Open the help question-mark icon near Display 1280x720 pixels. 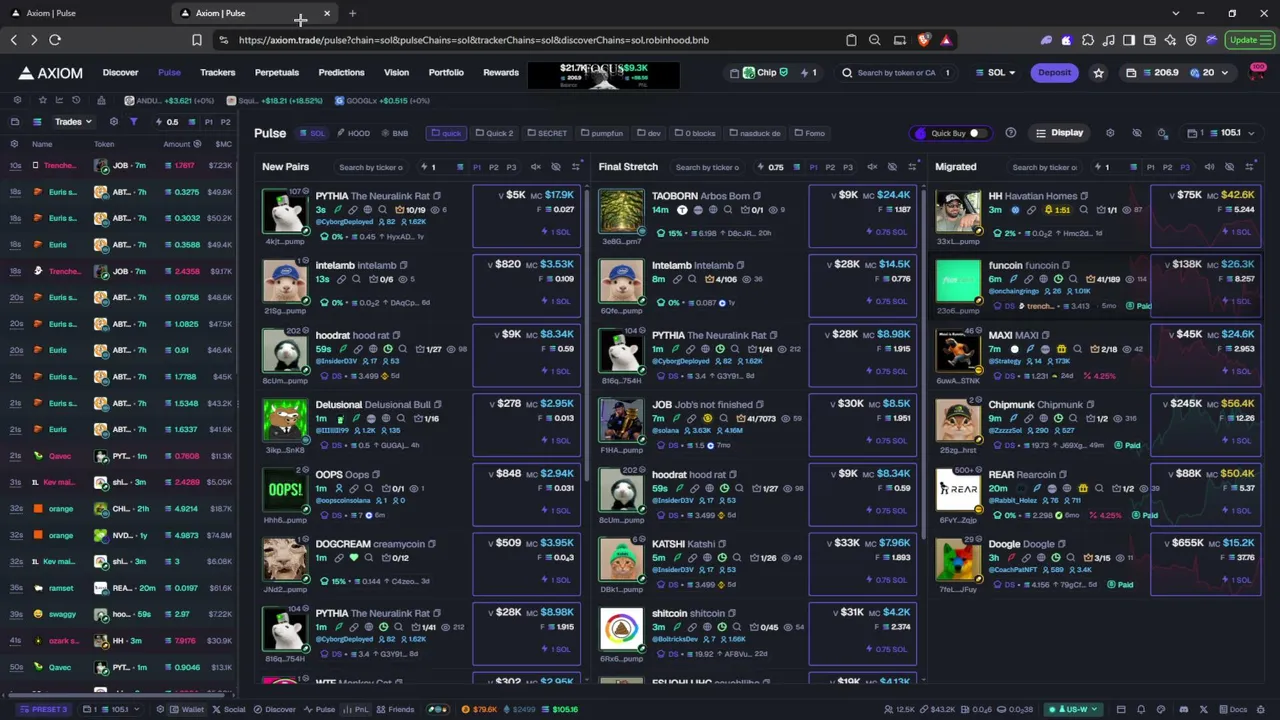1010,133
